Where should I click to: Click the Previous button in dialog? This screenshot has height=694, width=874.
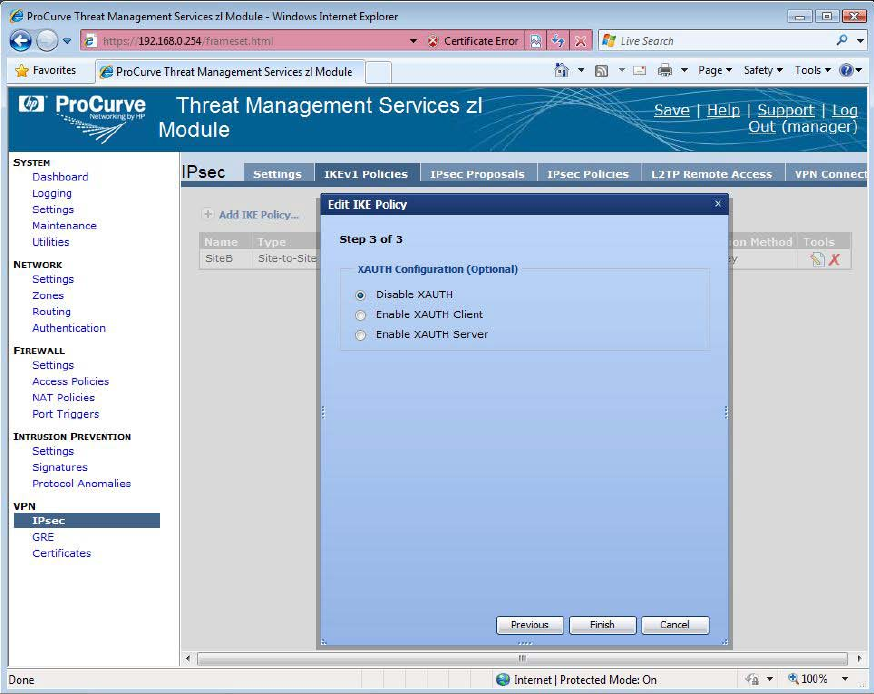click(x=530, y=625)
